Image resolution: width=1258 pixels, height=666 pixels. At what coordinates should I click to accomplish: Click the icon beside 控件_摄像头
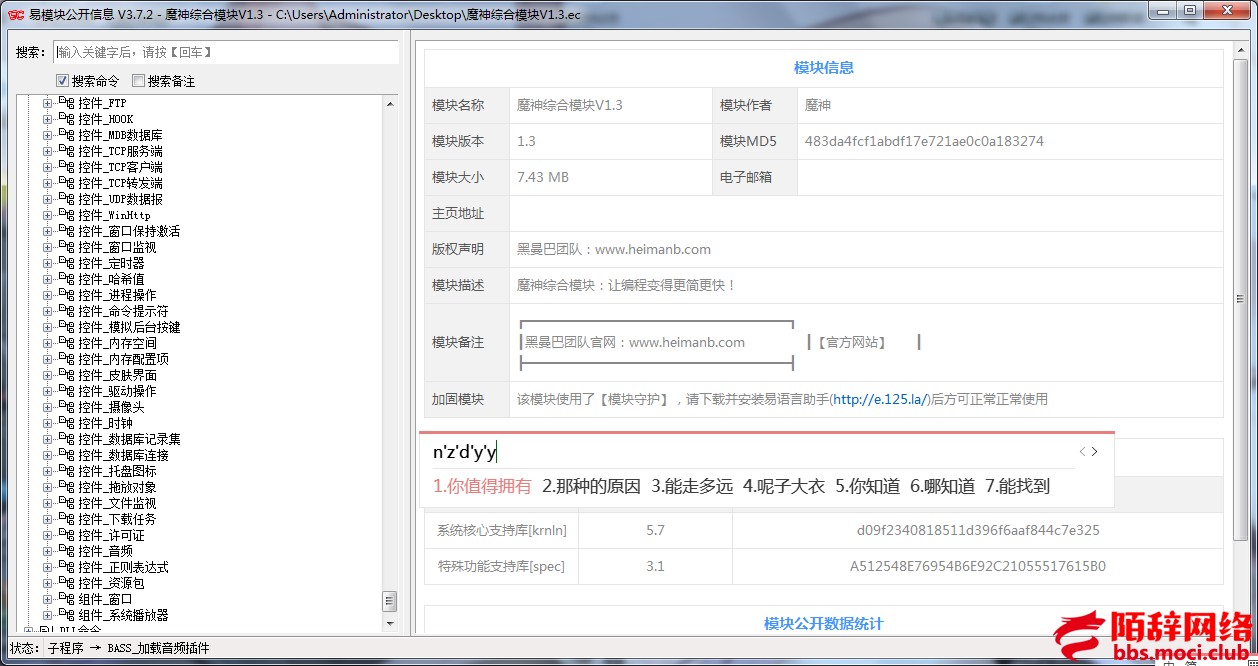coord(67,407)
